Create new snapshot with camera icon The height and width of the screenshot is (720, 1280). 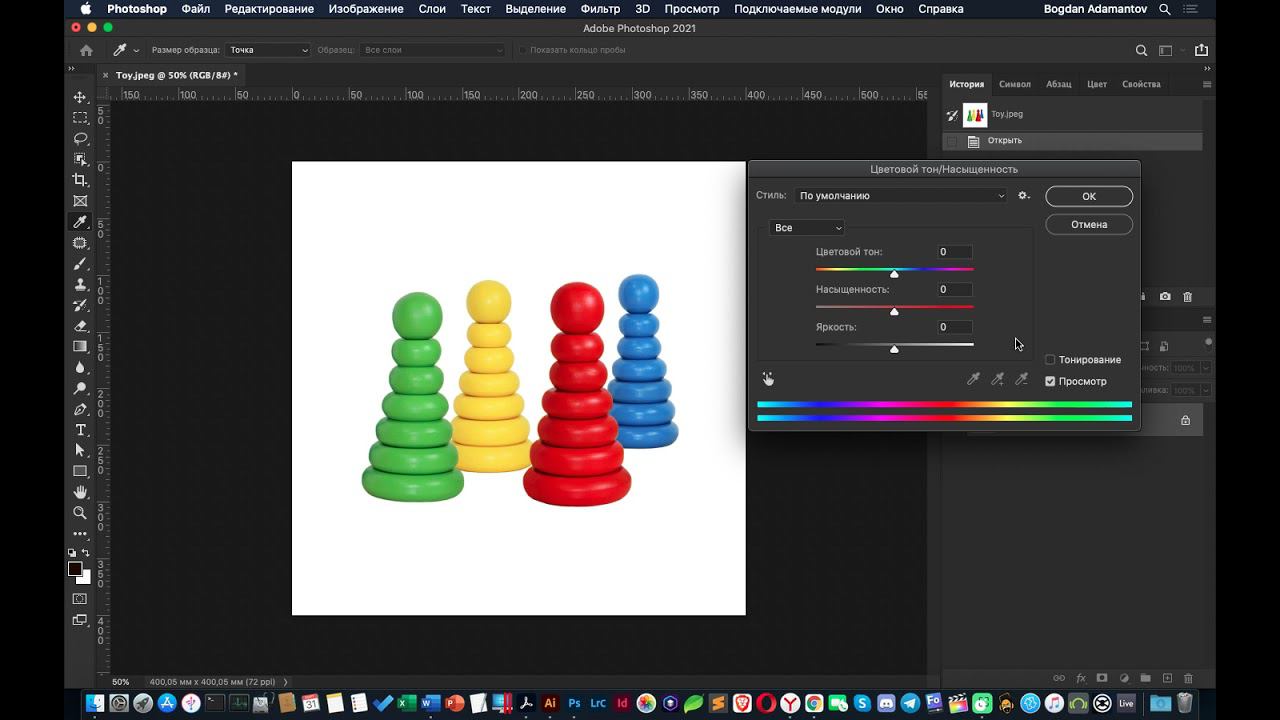[x=1165, y=297]
